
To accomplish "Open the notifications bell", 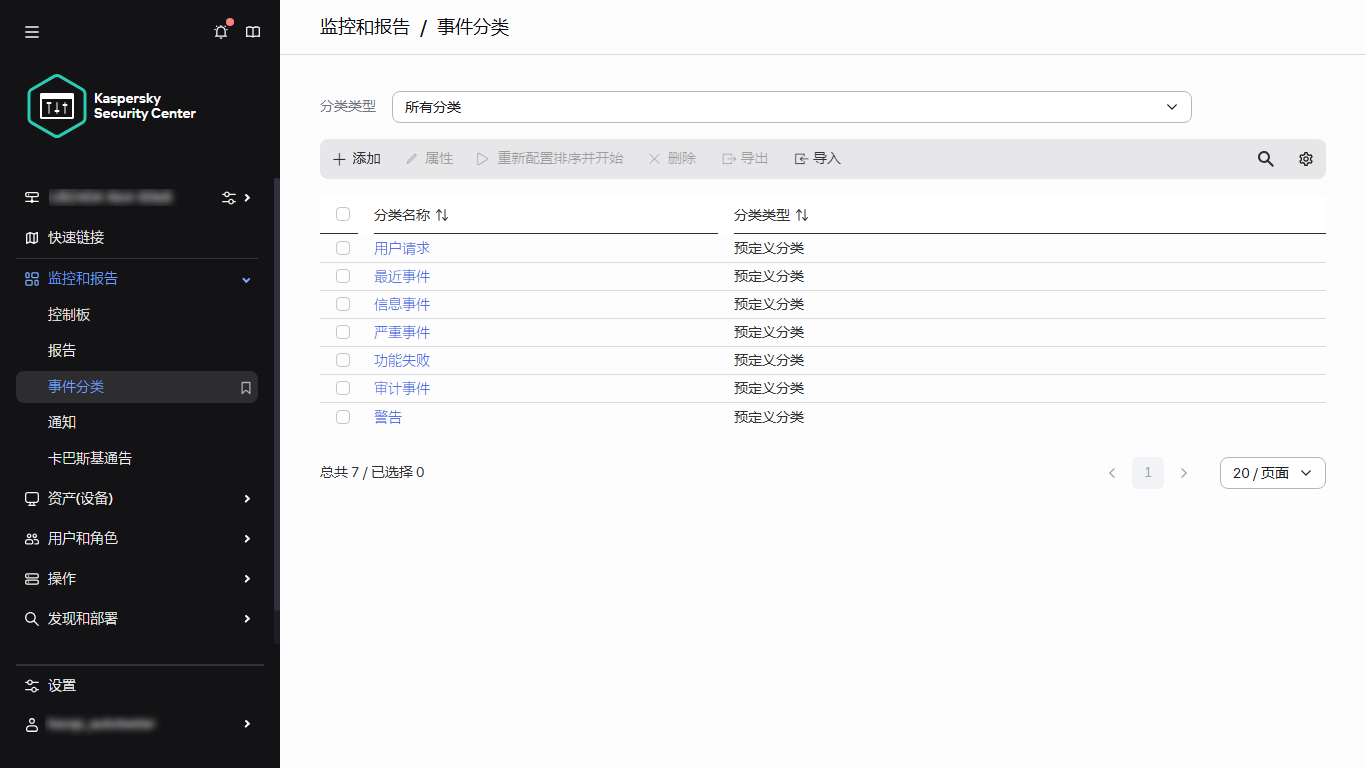I will [x=220, y=31].
